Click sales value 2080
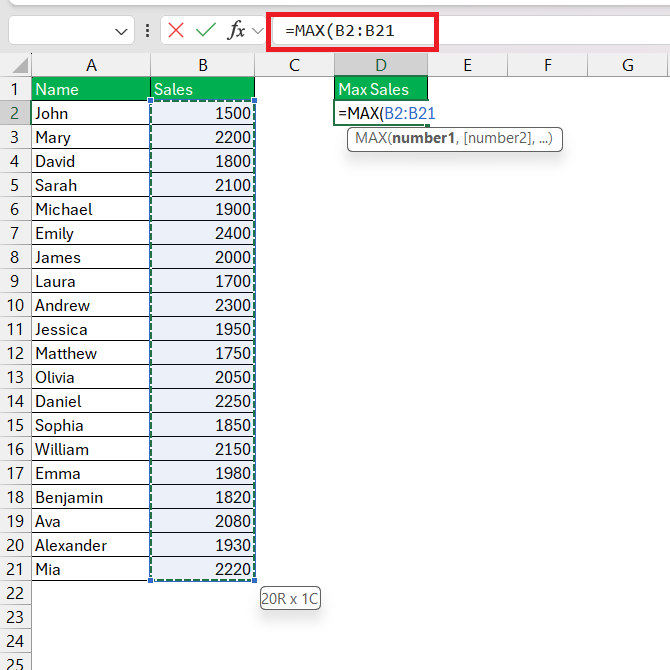Screen dimensions: 670x670 pos(203,521)
